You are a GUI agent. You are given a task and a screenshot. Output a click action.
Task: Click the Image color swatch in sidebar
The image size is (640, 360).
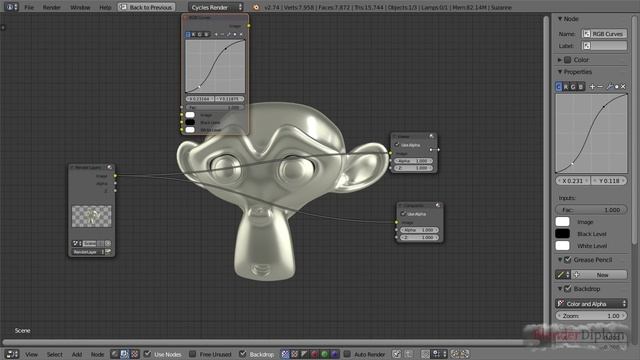tap(562, 222)
